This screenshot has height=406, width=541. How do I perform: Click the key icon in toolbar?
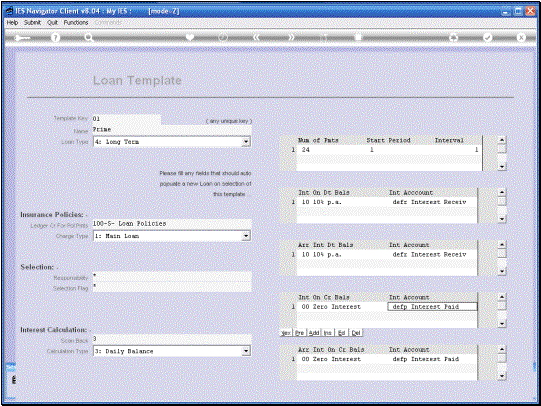click(22, 38)
